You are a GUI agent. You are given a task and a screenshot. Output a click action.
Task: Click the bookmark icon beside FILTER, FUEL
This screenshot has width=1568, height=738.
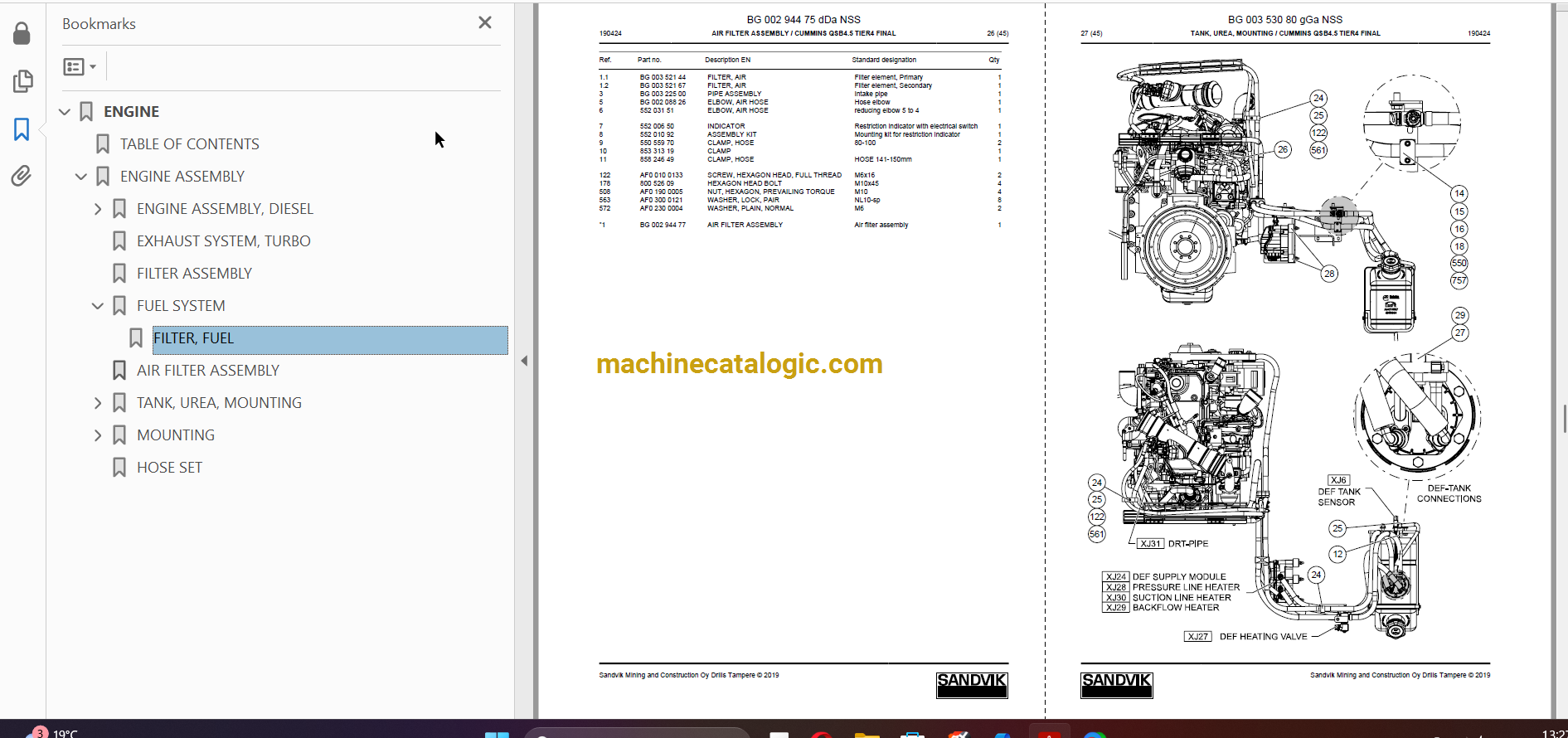[x=136, y=338]
